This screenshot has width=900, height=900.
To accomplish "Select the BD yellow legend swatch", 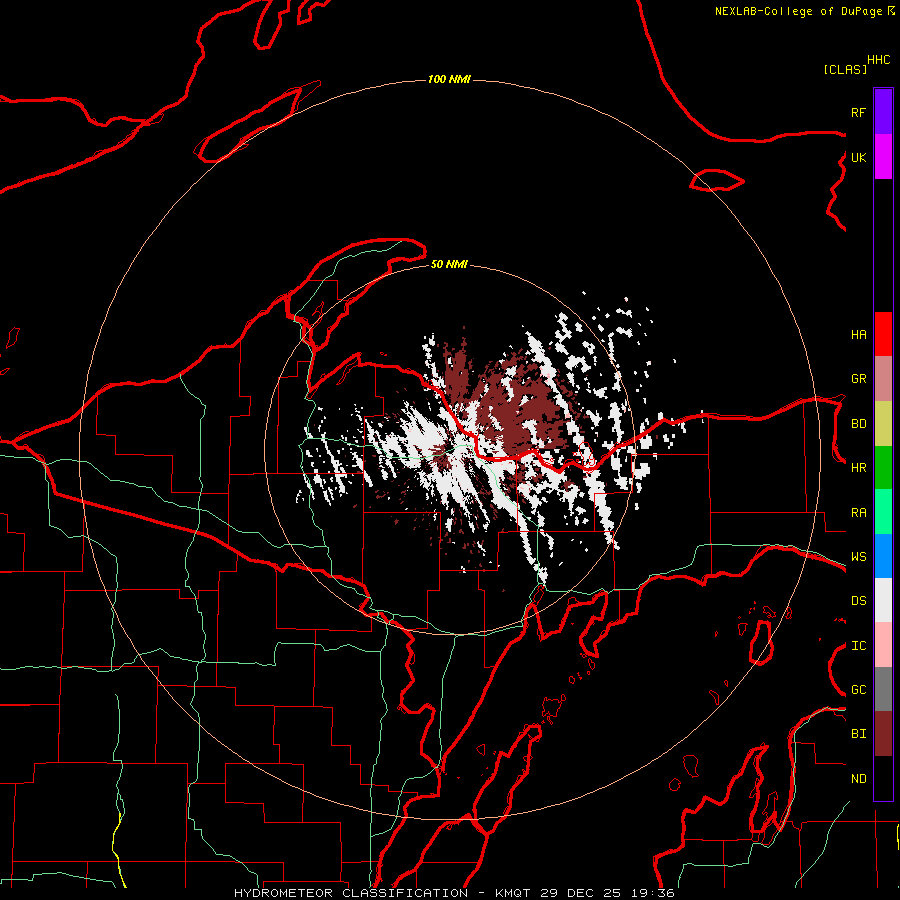I will 883,423.
